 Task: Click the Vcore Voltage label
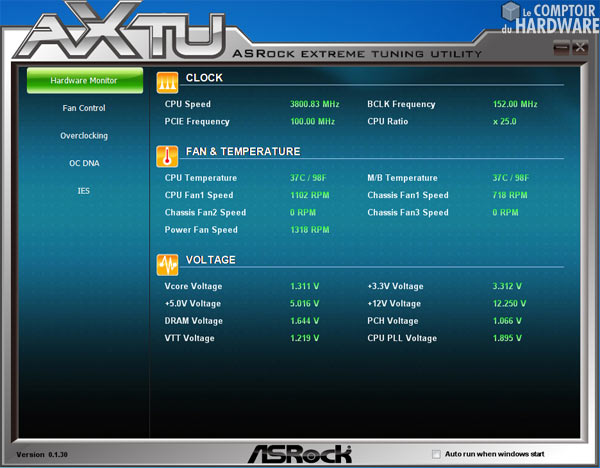tap(193, 286)
